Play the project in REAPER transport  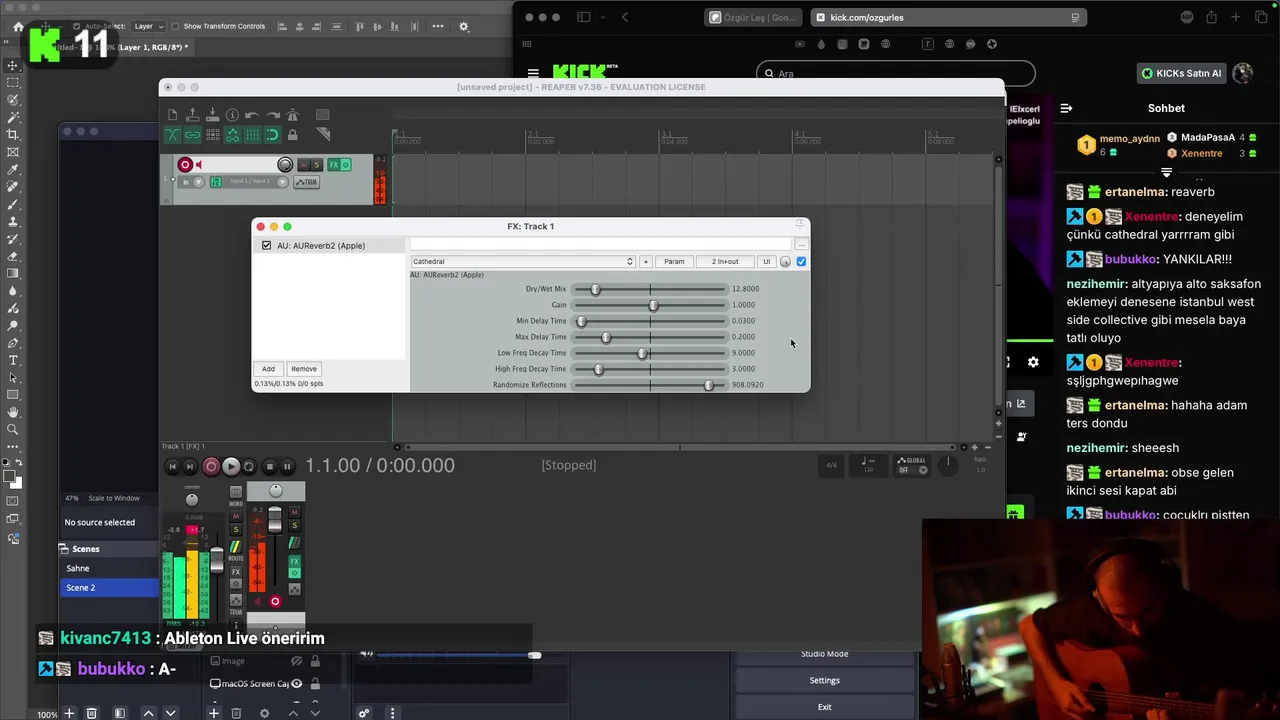pyautogui.click(x=231, y=467)
